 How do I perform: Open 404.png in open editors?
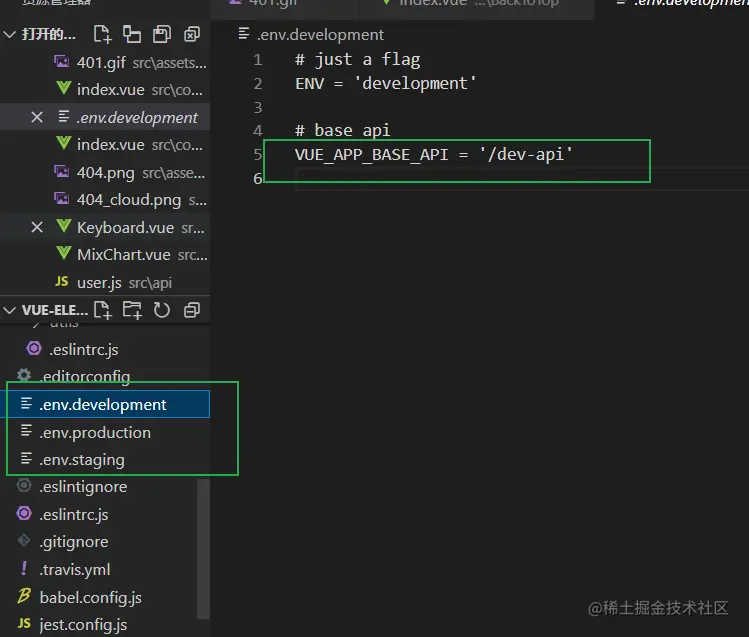click(105, 172)
